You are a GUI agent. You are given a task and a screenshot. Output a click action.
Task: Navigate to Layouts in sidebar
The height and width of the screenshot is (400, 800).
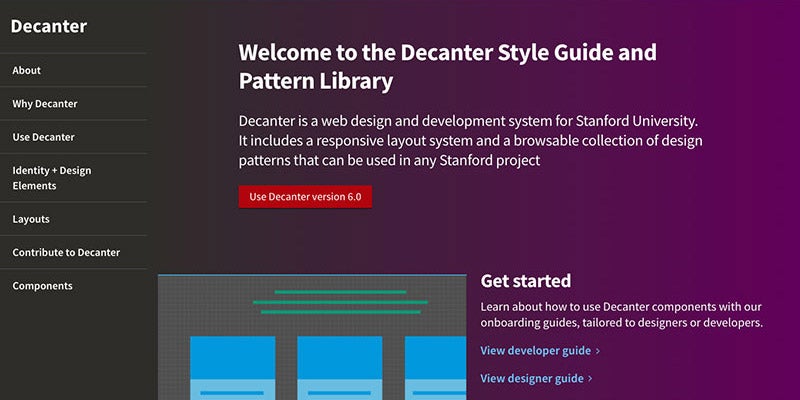(31, 219)
